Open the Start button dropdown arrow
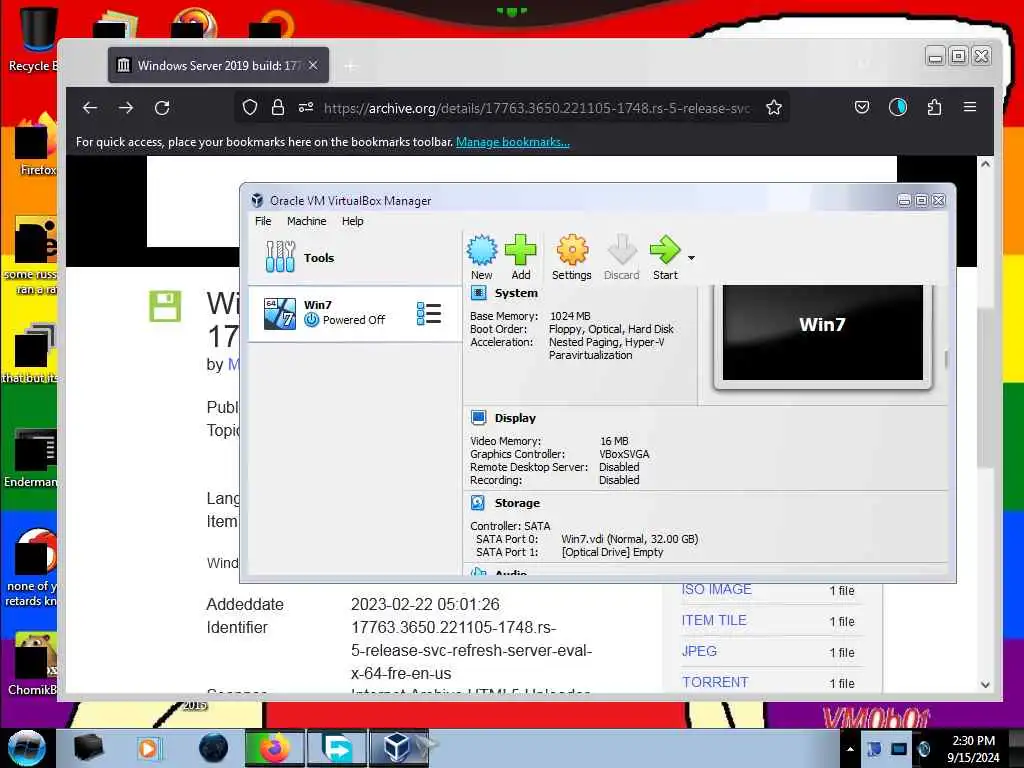Image resolution: width=1024 pixels, height=768 pixels. point(691,258)
